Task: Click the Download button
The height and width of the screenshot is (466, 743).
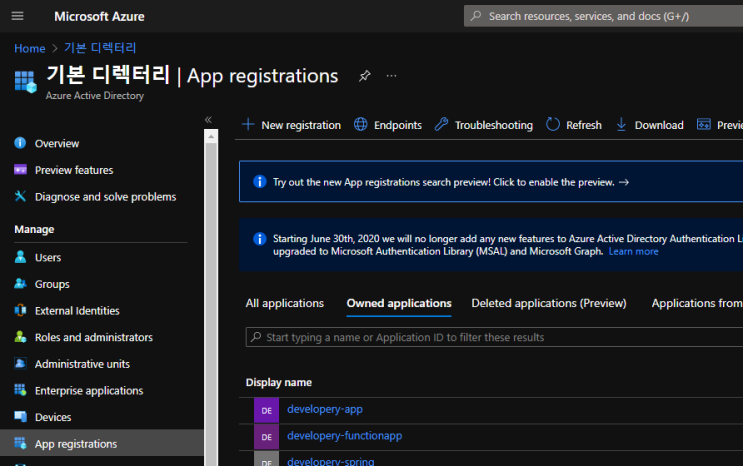Action: click(x=650, y=125)
